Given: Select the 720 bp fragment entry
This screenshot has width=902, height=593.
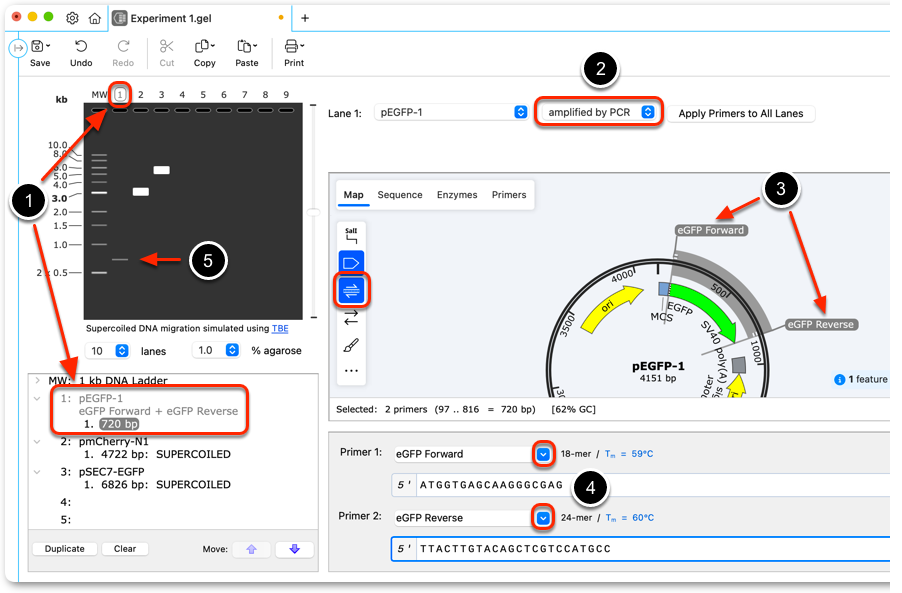Looking at the screenshot, I should [x=119, y=424].
